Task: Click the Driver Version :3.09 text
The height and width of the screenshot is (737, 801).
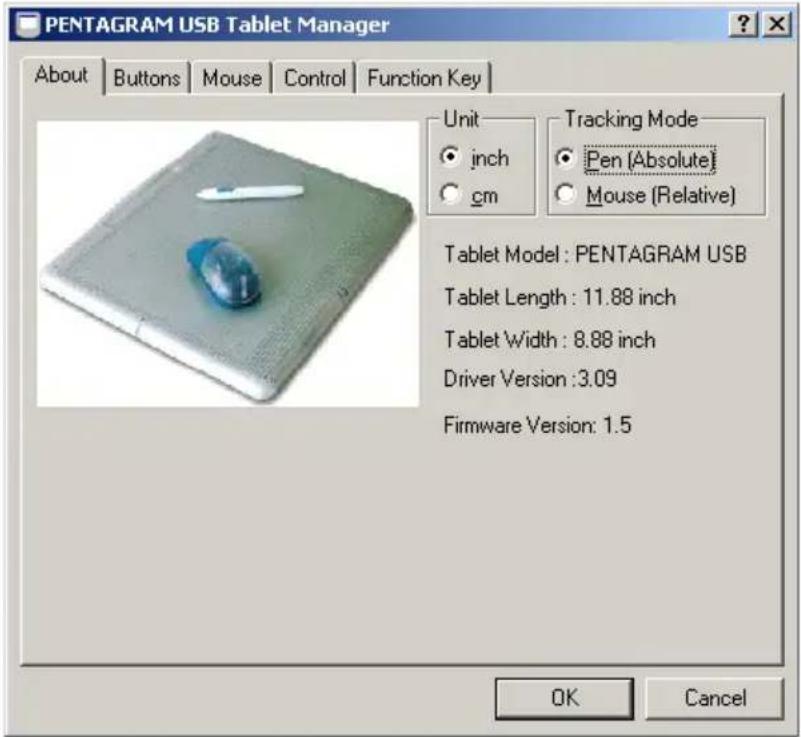Action: (530, 379)
